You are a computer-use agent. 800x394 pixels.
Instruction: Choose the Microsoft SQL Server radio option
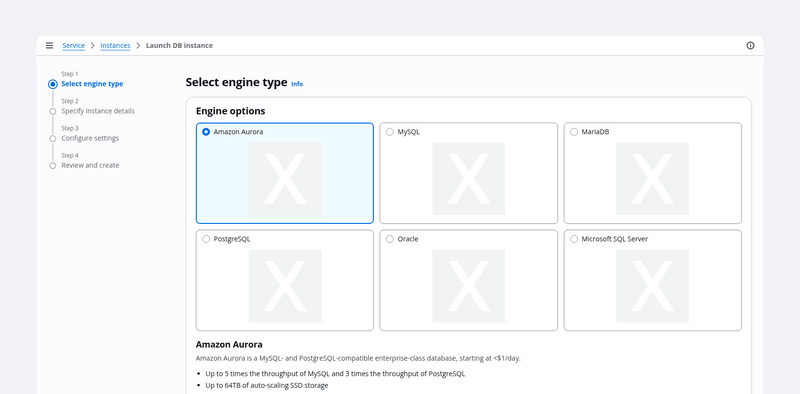click(x=574, y=239)
